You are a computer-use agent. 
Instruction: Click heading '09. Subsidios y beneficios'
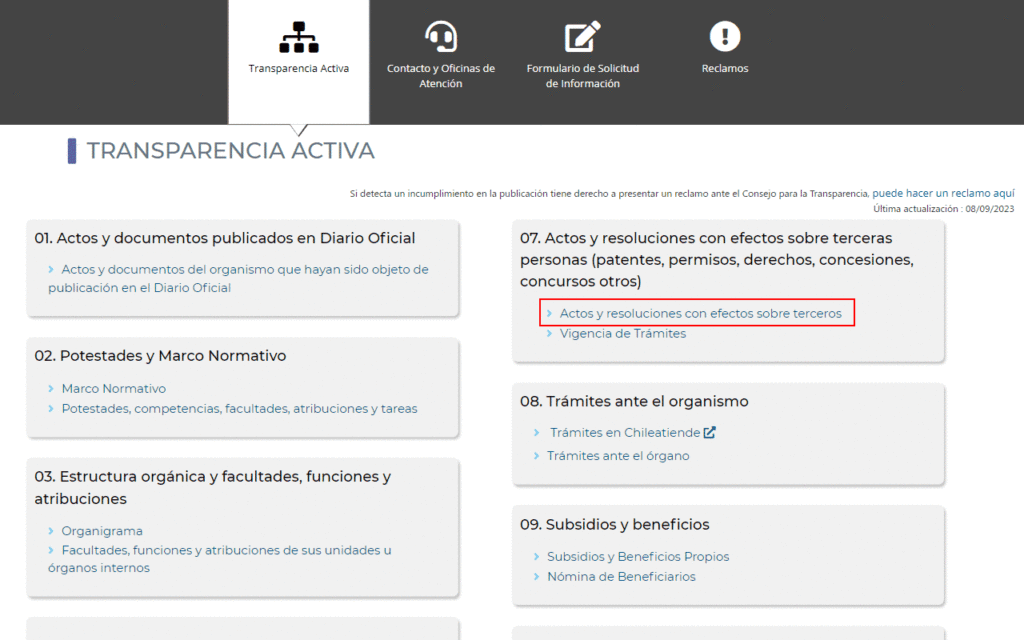tap(615, 524)
